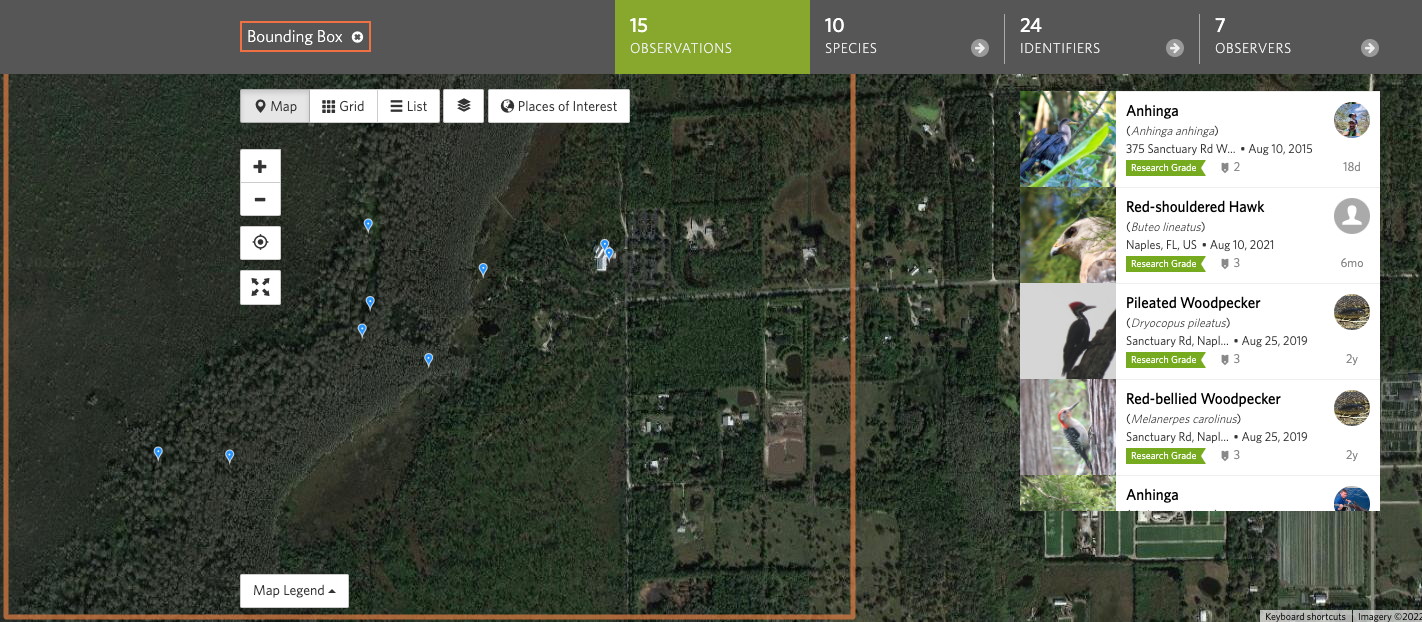Switch to List view
Image resolution: width=1422 pixels, height=622 pixels.
(408, 106)
